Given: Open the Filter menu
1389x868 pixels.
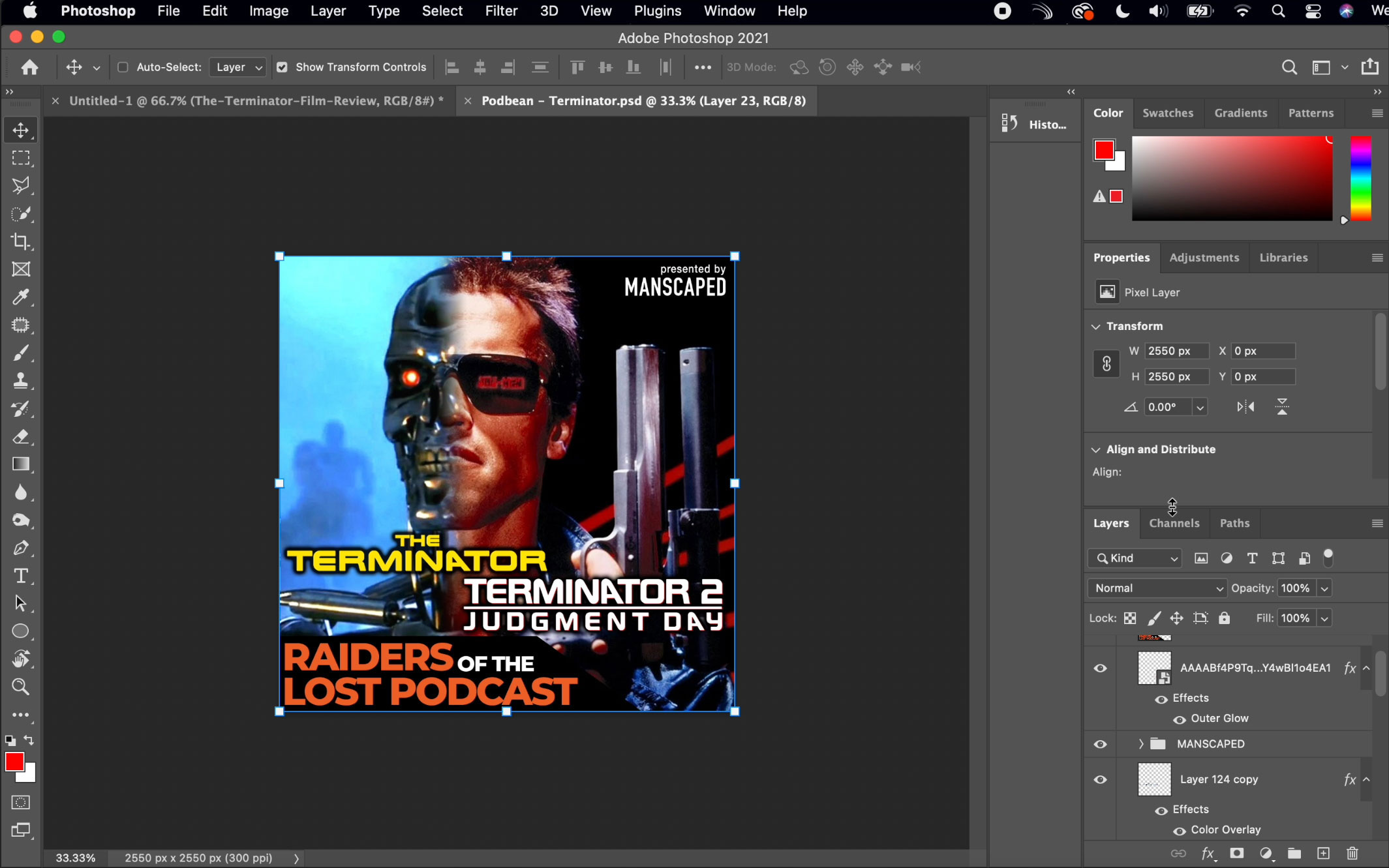Looking at the screenshot, I should click(501, 11).
